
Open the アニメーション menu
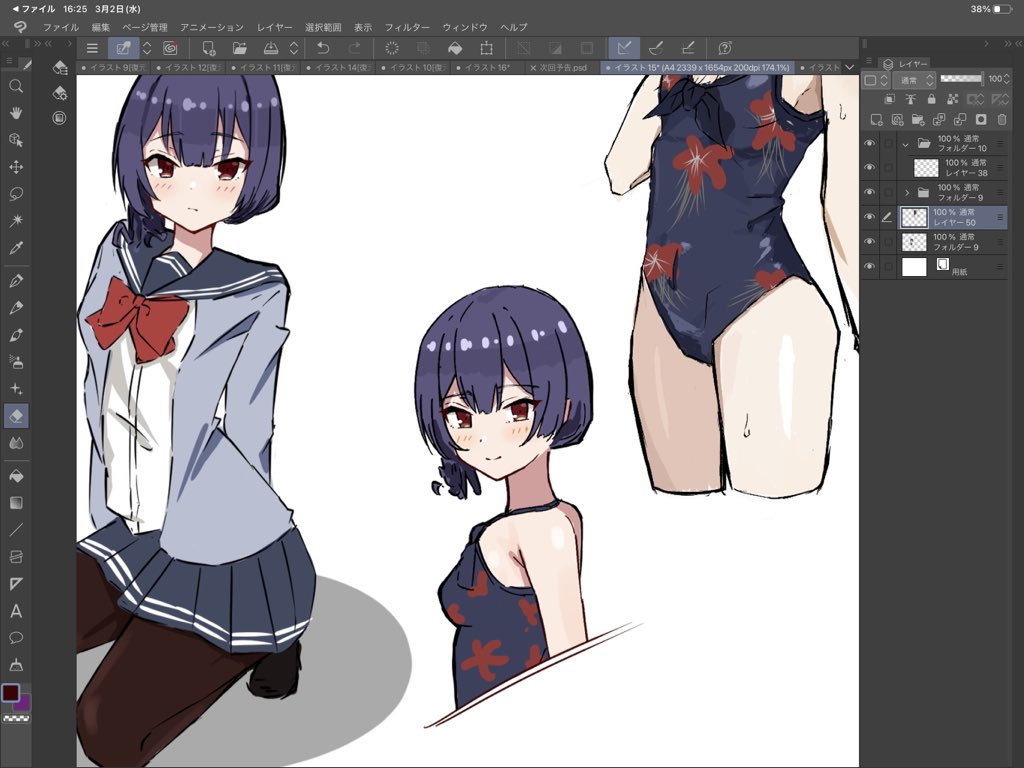[x=212, y=27]
